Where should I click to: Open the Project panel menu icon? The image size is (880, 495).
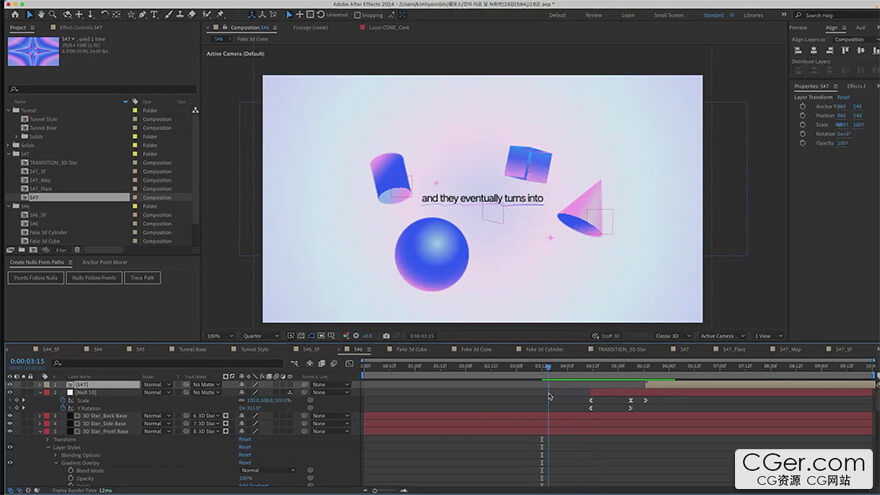point(33,28)
